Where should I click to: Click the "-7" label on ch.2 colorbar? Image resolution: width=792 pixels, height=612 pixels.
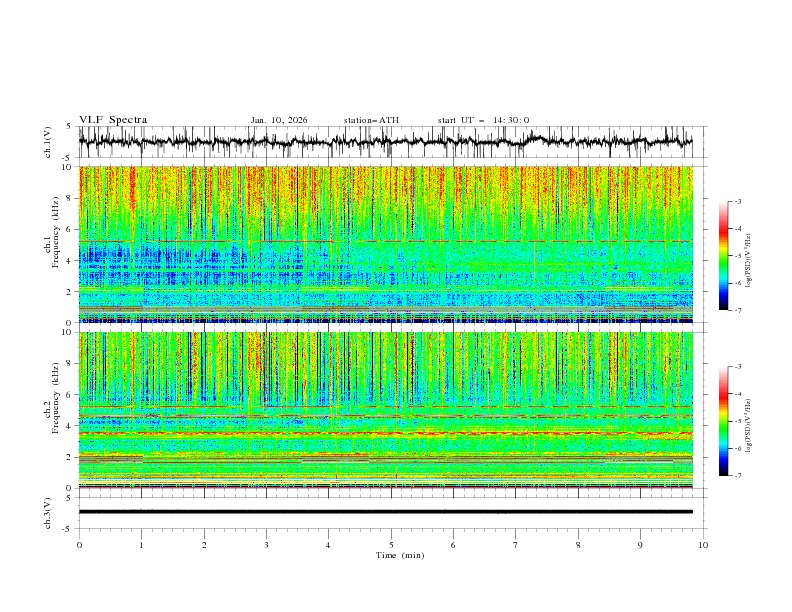click(738, 476)
